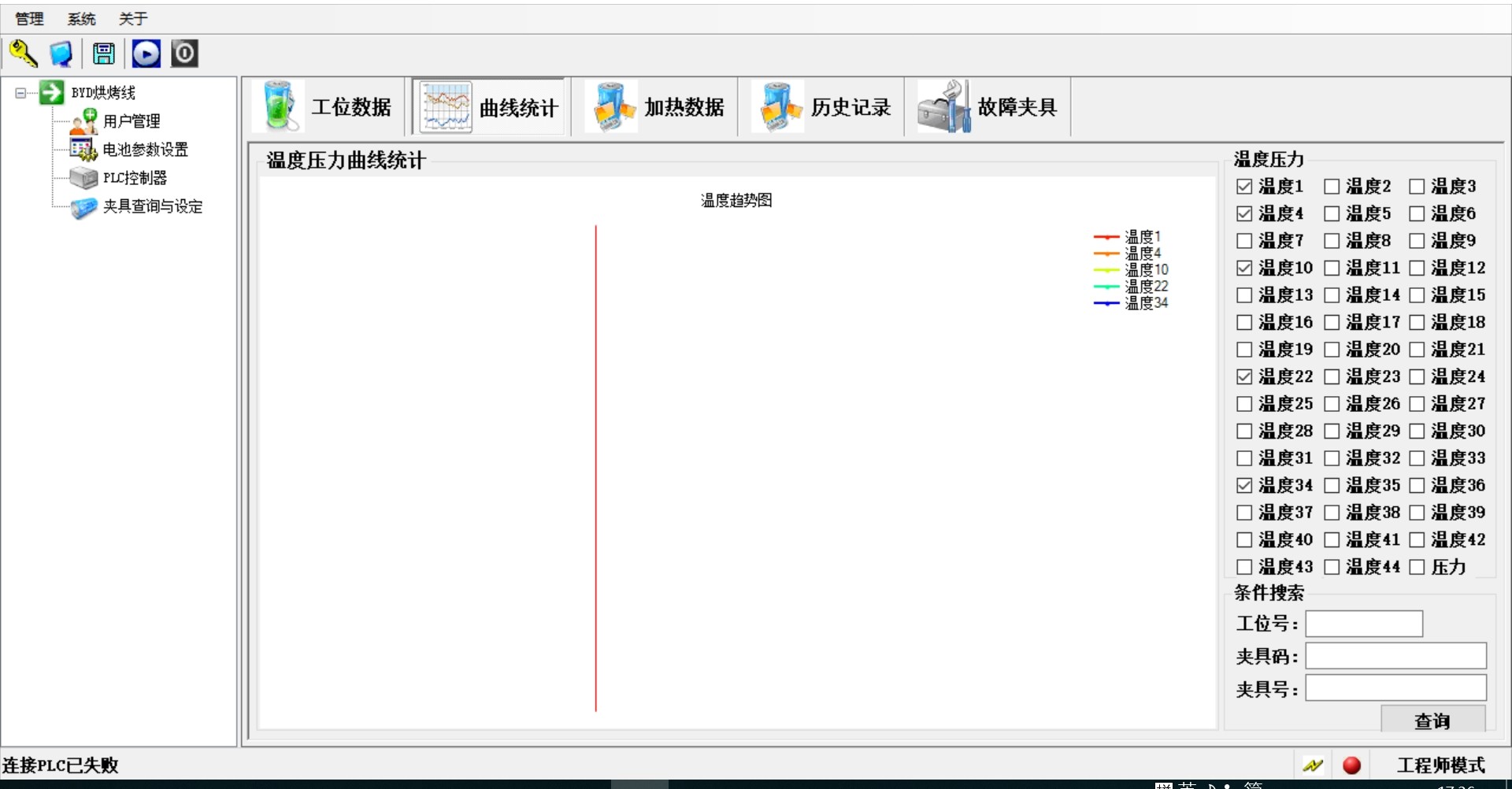Screen dimensions: 1512x789
Task: Click the chart icon of 曲线统计
Action: (x=446, y=107)
